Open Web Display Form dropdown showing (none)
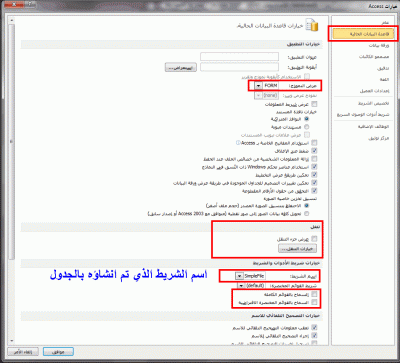The image size is (400, 363). pyautogui.click(x=258, y=95)
